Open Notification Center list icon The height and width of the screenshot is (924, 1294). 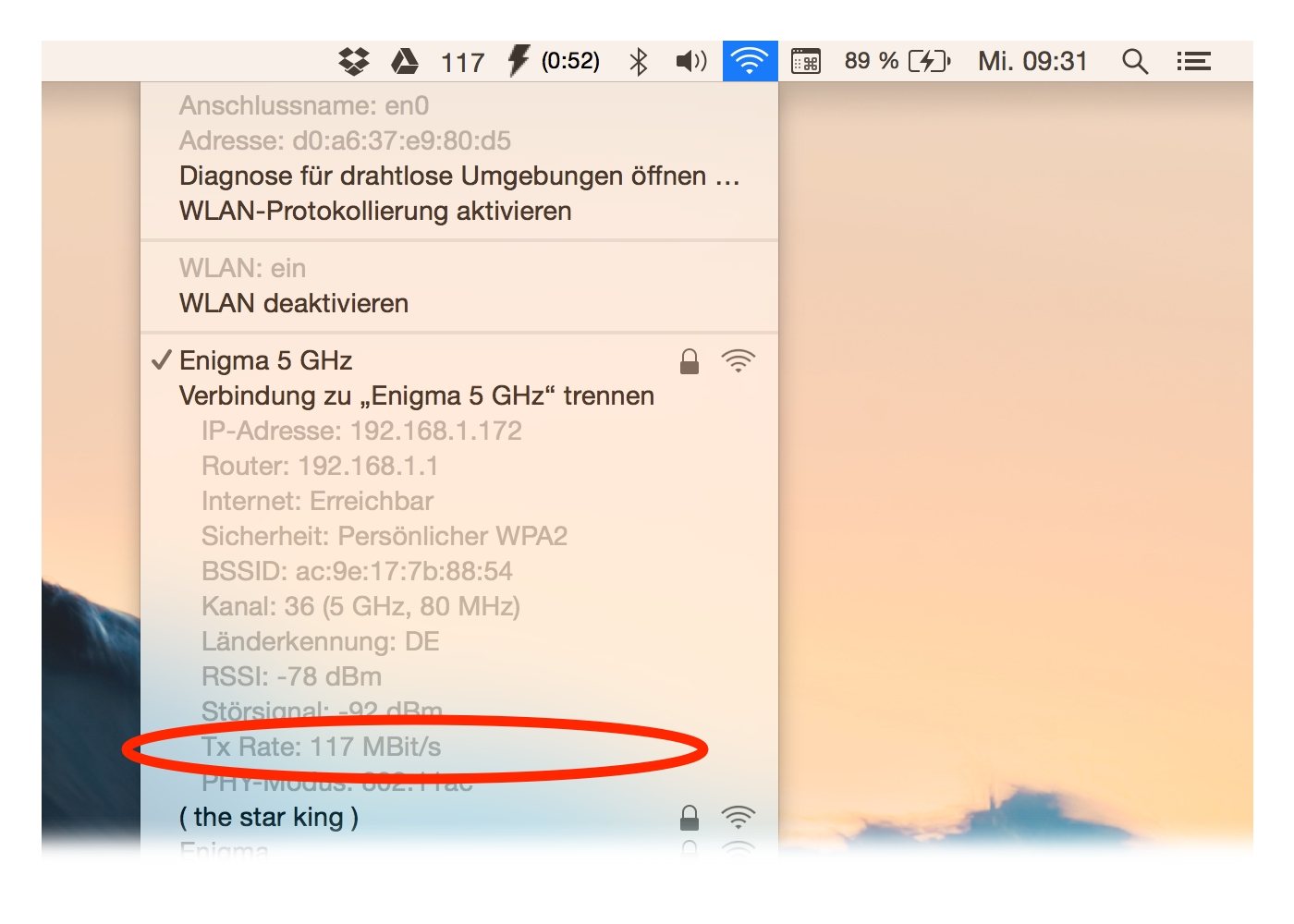coord(1193,61)
